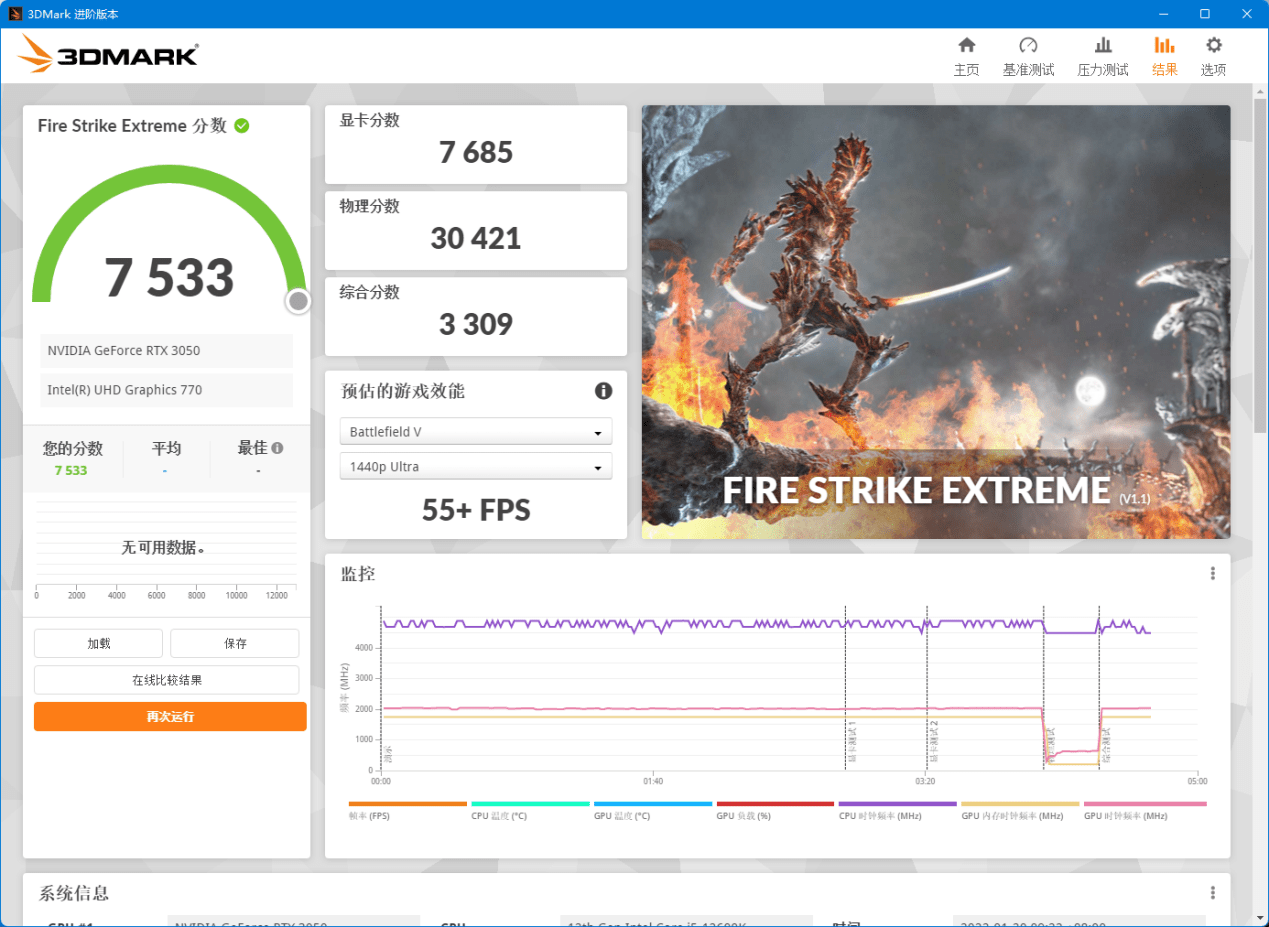The height and width of the screenshot is (927, 1269).
Task: Open the 3DMark 主页 home icon
Action: coord(966,55)
